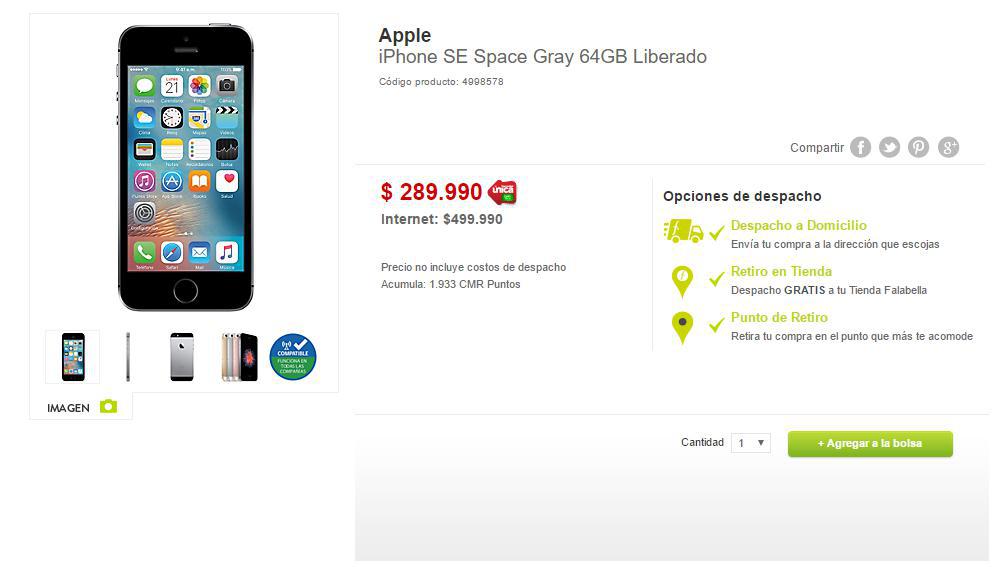Click the green camera icon beside IMAGEN
The image size is (1007, 578).
point(109,407)
